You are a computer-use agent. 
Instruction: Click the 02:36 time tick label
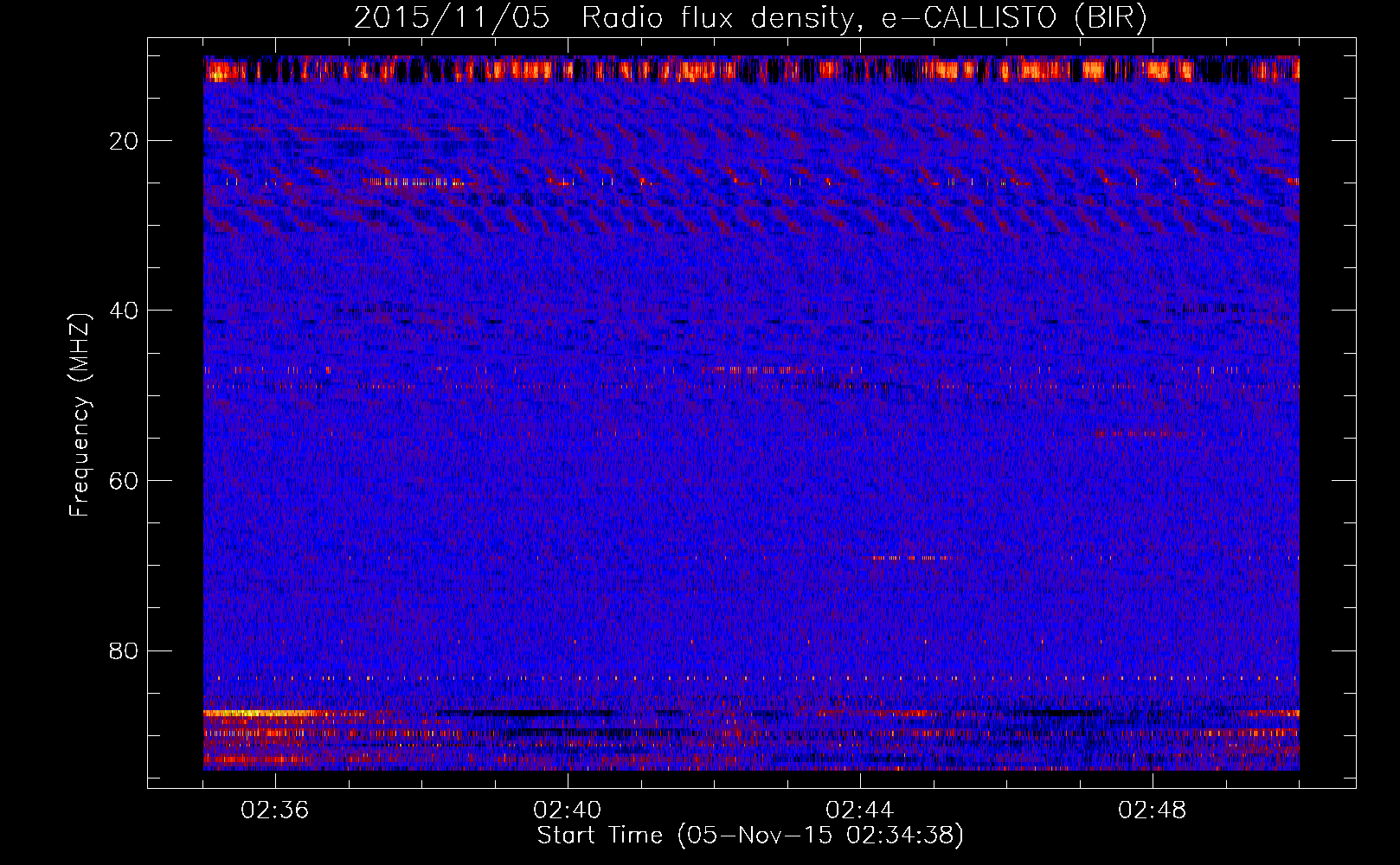point(275,811)
